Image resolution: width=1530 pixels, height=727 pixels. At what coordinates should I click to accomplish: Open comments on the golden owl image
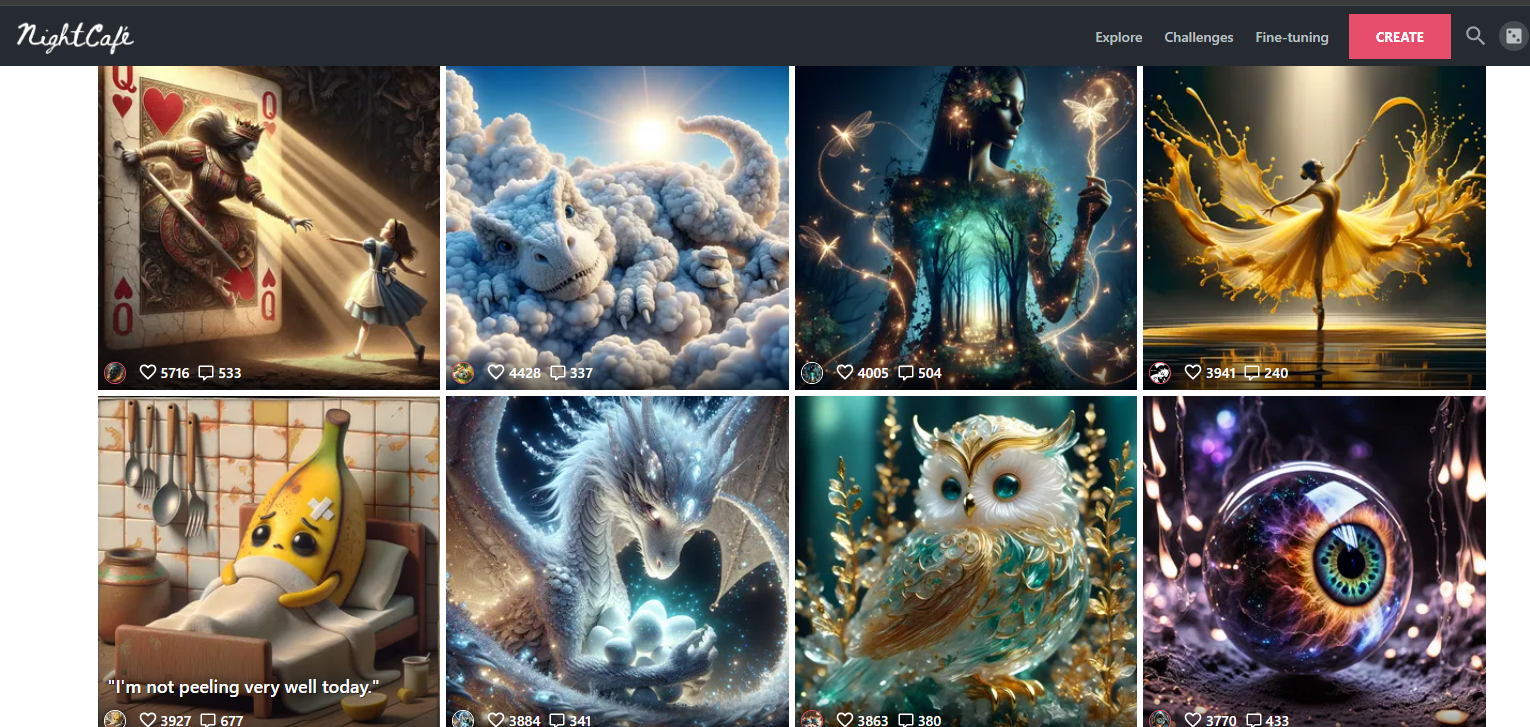[x=906, y=719]
